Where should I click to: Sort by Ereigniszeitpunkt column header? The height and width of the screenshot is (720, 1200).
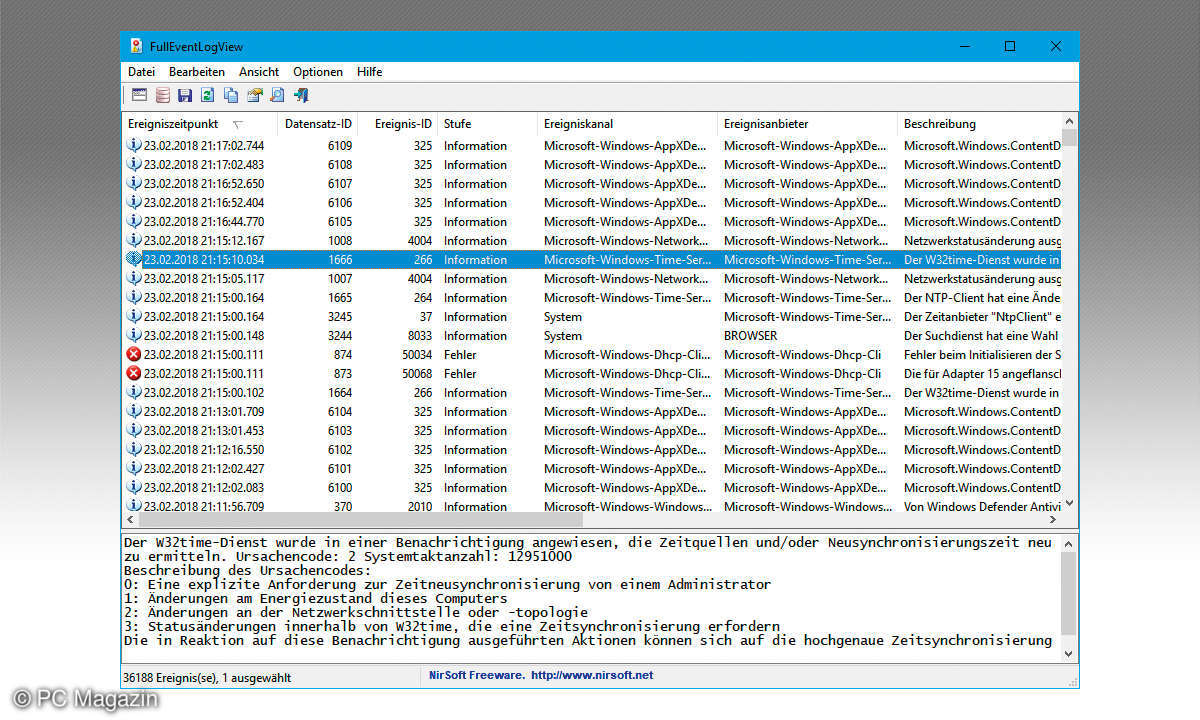coord(199,124)
